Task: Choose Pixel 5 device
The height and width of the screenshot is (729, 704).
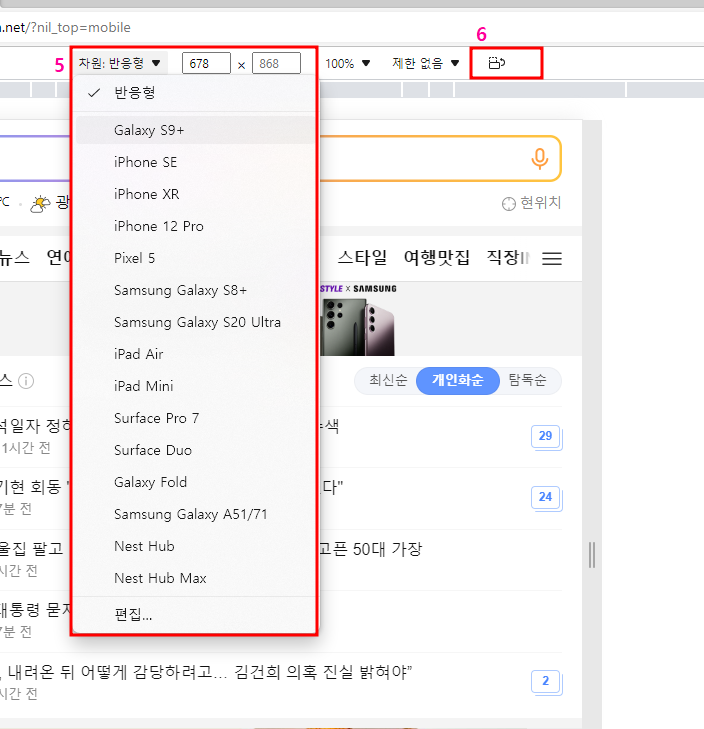Action: point(194,258)
